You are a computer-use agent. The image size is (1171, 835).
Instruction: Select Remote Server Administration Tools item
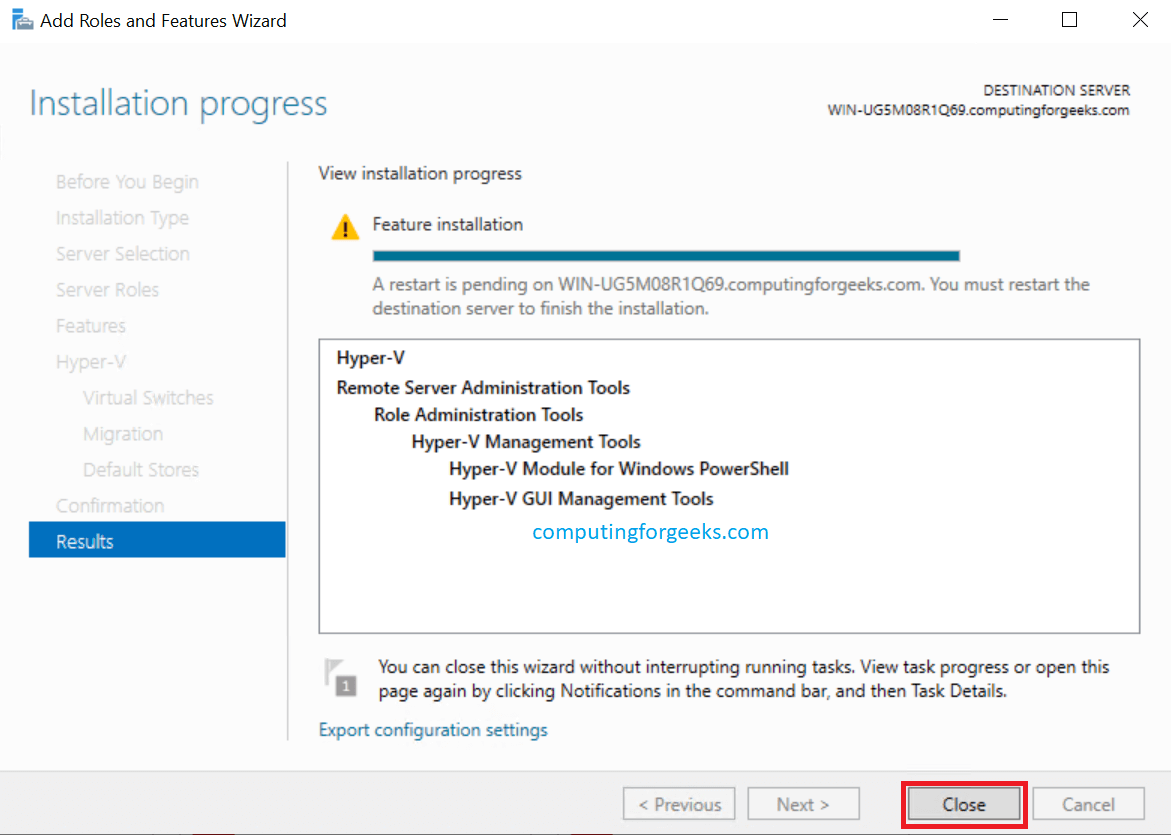pyautogui.click(x=483, y=388)
